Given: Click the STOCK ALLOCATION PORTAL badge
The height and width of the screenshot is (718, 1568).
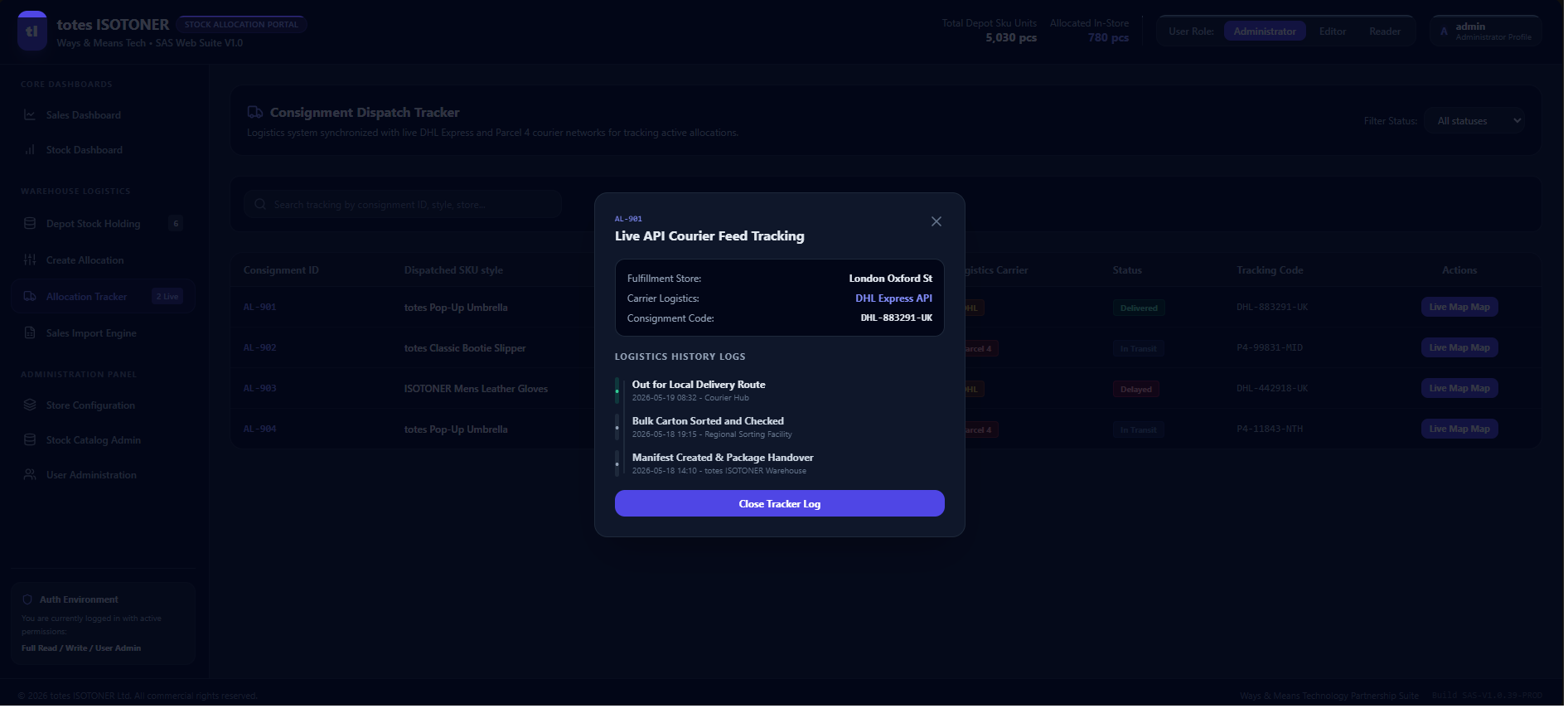Looking at the screenshot, I should (241, 25).
